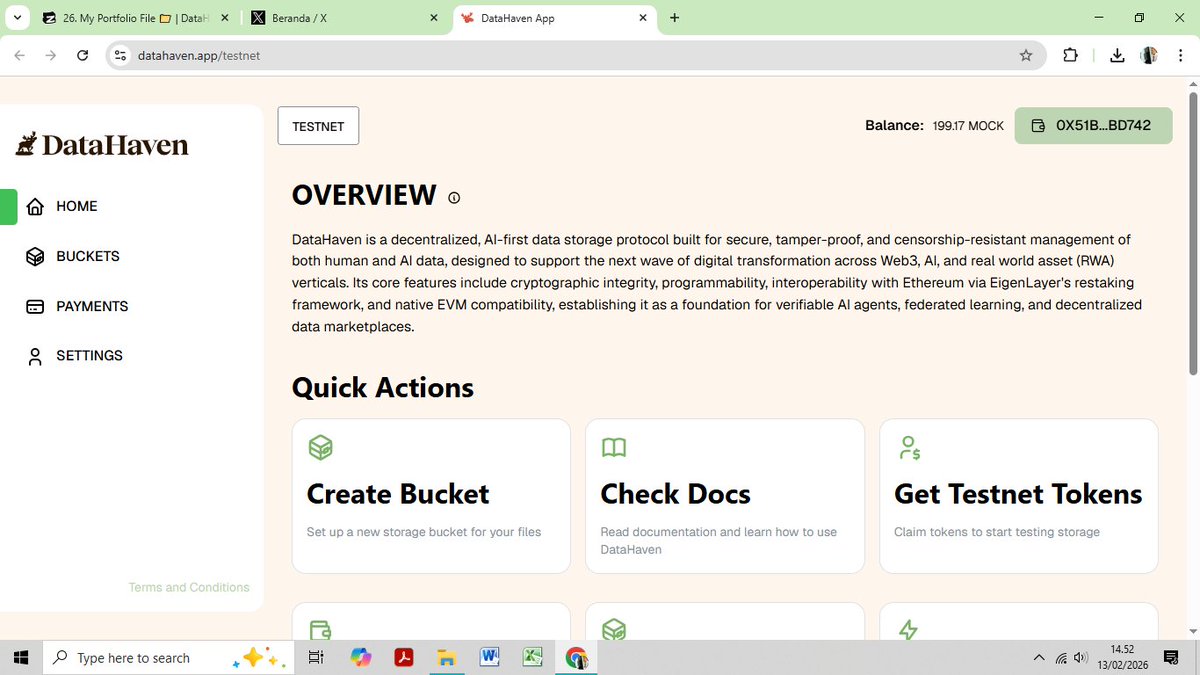
Task: Open Copilot from the taskbar
Action: tap(361, 657)
